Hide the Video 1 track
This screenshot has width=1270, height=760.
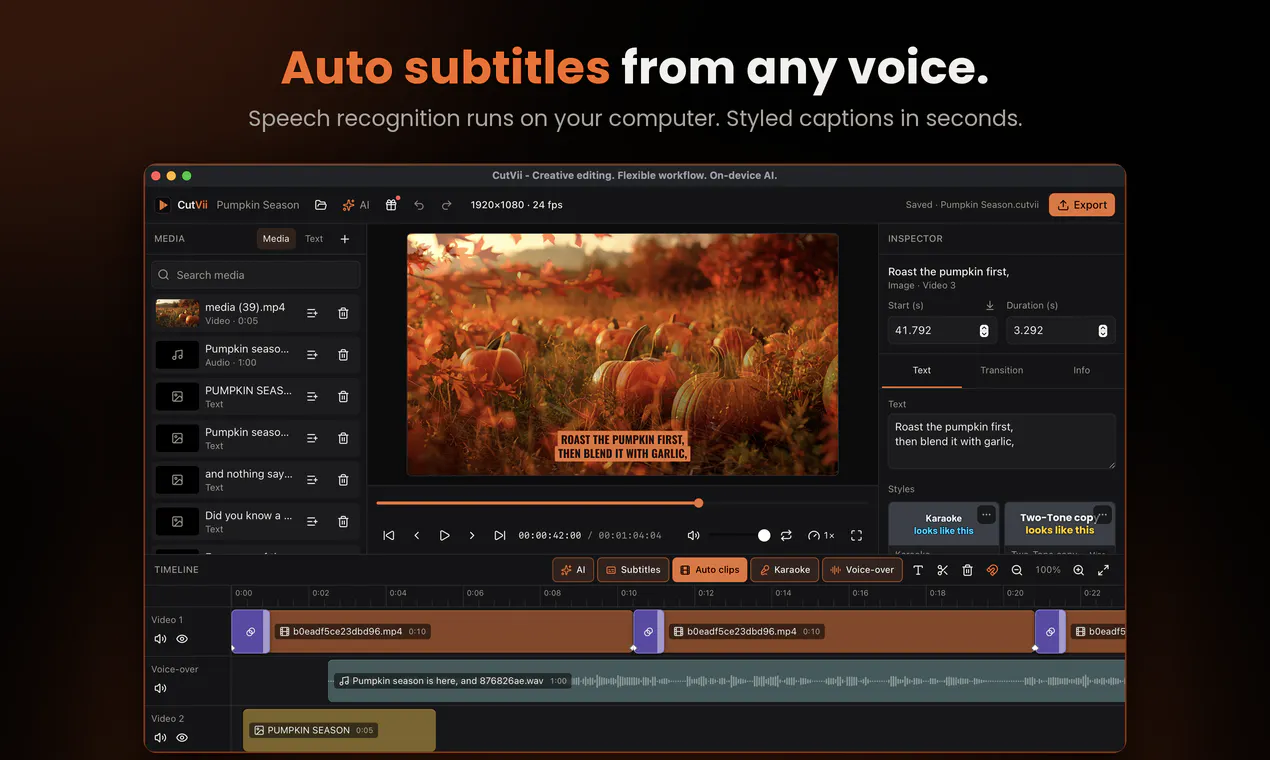tap(182, 639)
